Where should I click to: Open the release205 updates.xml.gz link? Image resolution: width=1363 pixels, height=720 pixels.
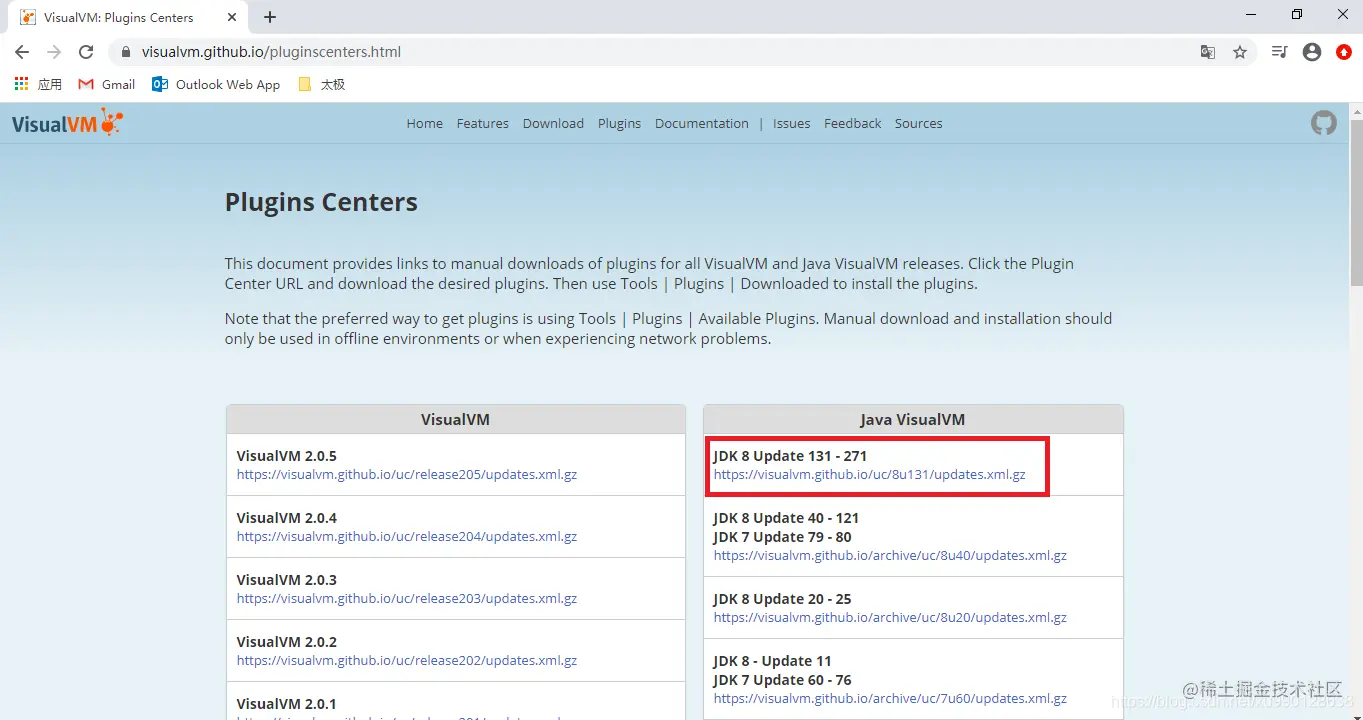click(x=407, y=475)
